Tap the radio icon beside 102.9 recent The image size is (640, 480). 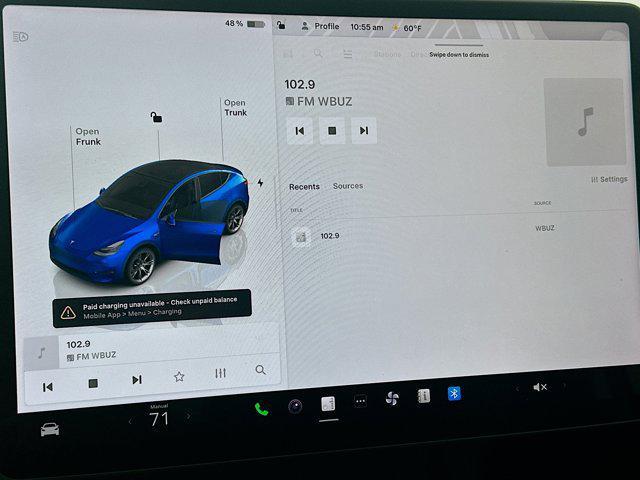point(301,237)
